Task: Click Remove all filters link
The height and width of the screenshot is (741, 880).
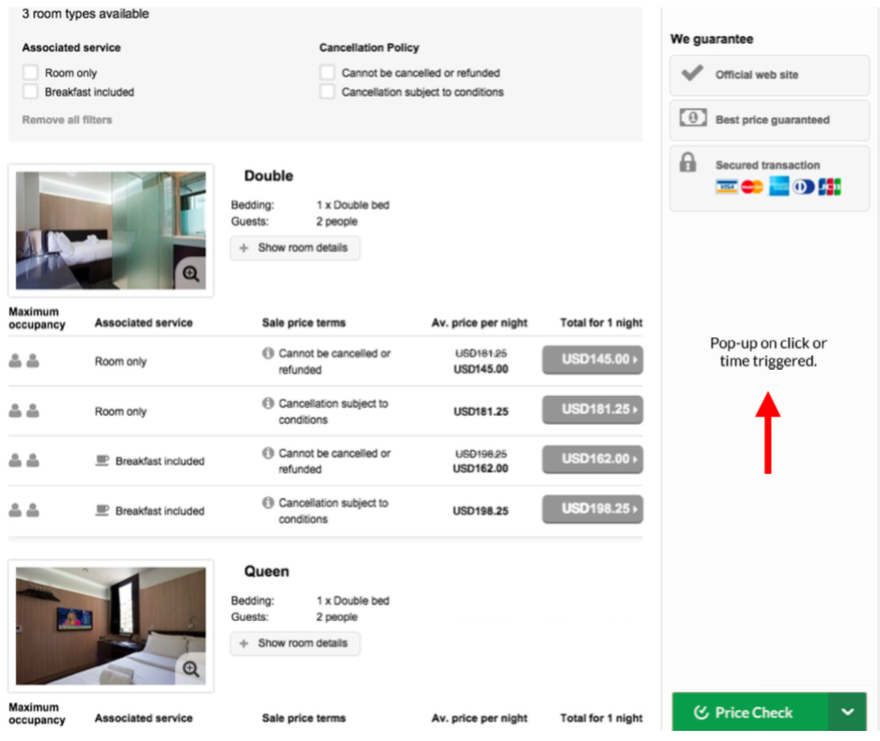Action: [x=67, y=120]
